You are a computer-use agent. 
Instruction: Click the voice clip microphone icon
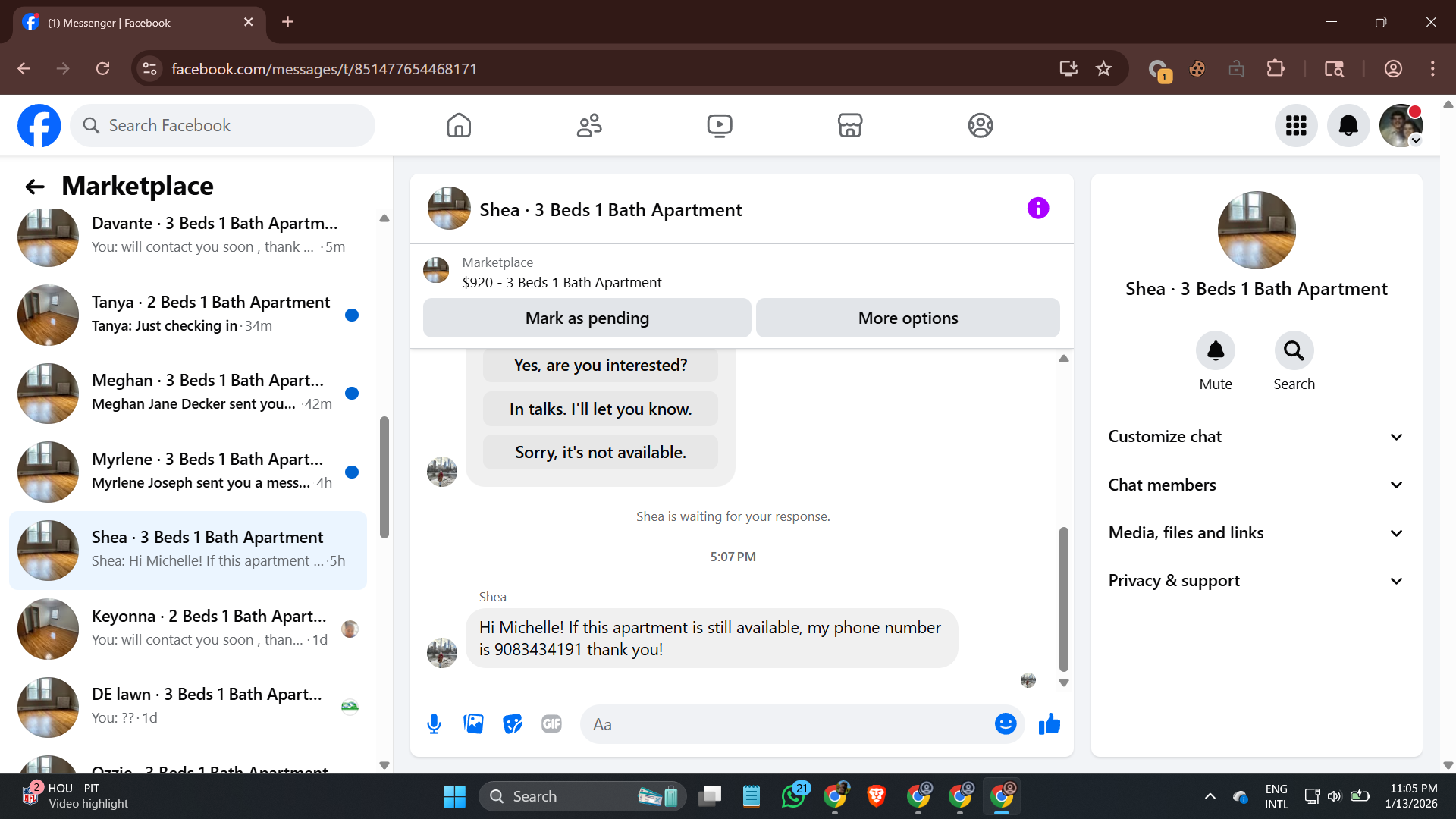[x=434, y=724]
